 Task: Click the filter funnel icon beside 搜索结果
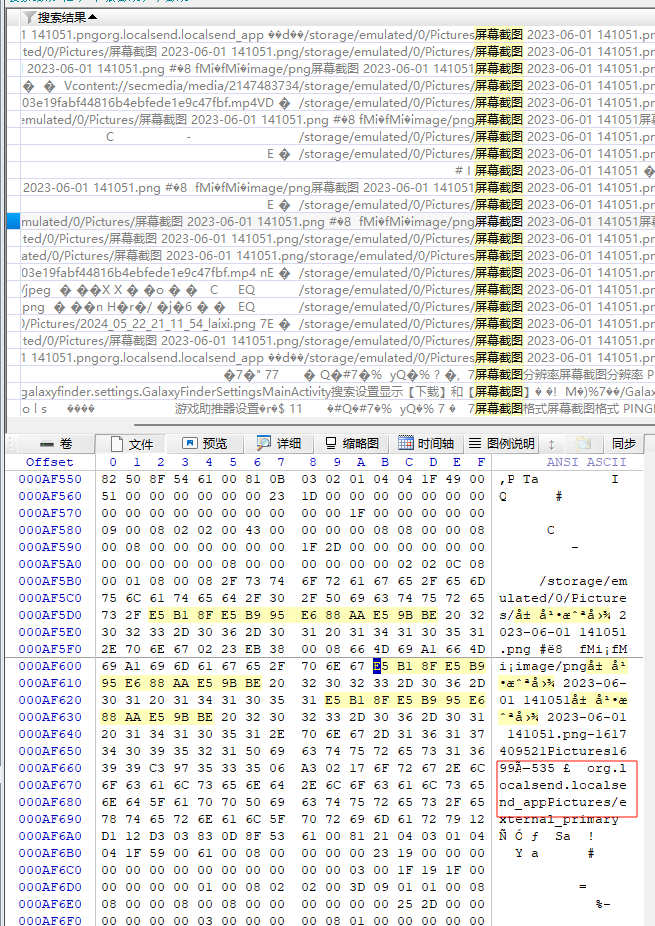pyautogui.click(x=29, y=18)
